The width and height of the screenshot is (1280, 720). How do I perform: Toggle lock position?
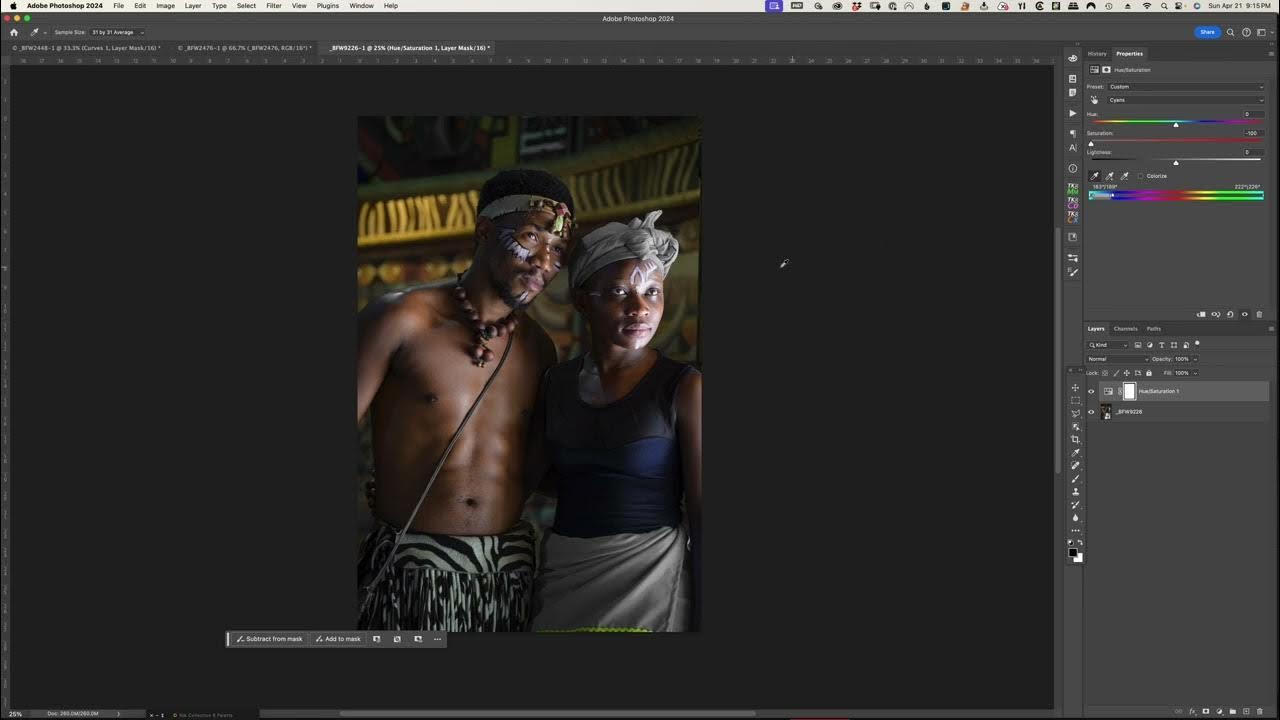[x=1127, y=373]
